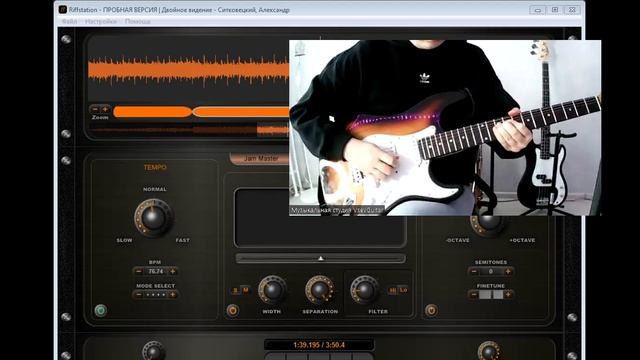Click the Filter knob

(x=364, y=290)
